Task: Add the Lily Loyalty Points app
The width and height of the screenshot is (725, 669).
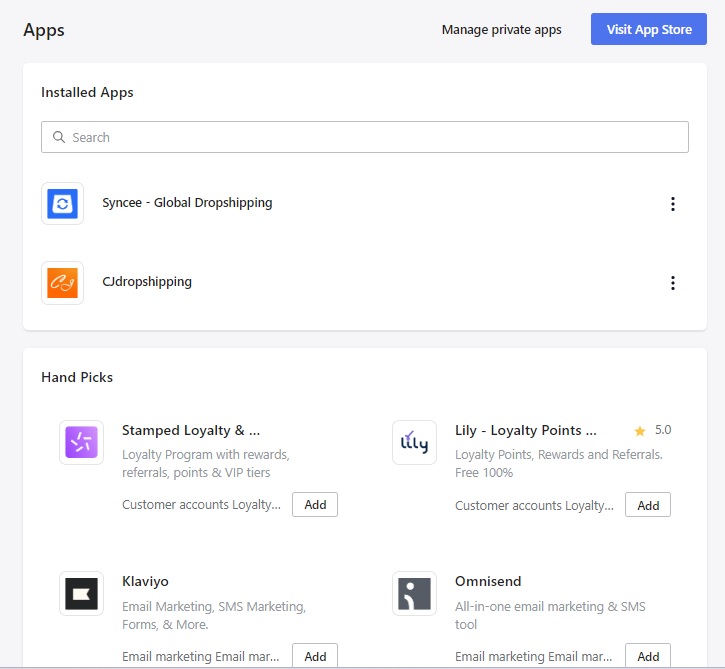Action: coord(648,505)
